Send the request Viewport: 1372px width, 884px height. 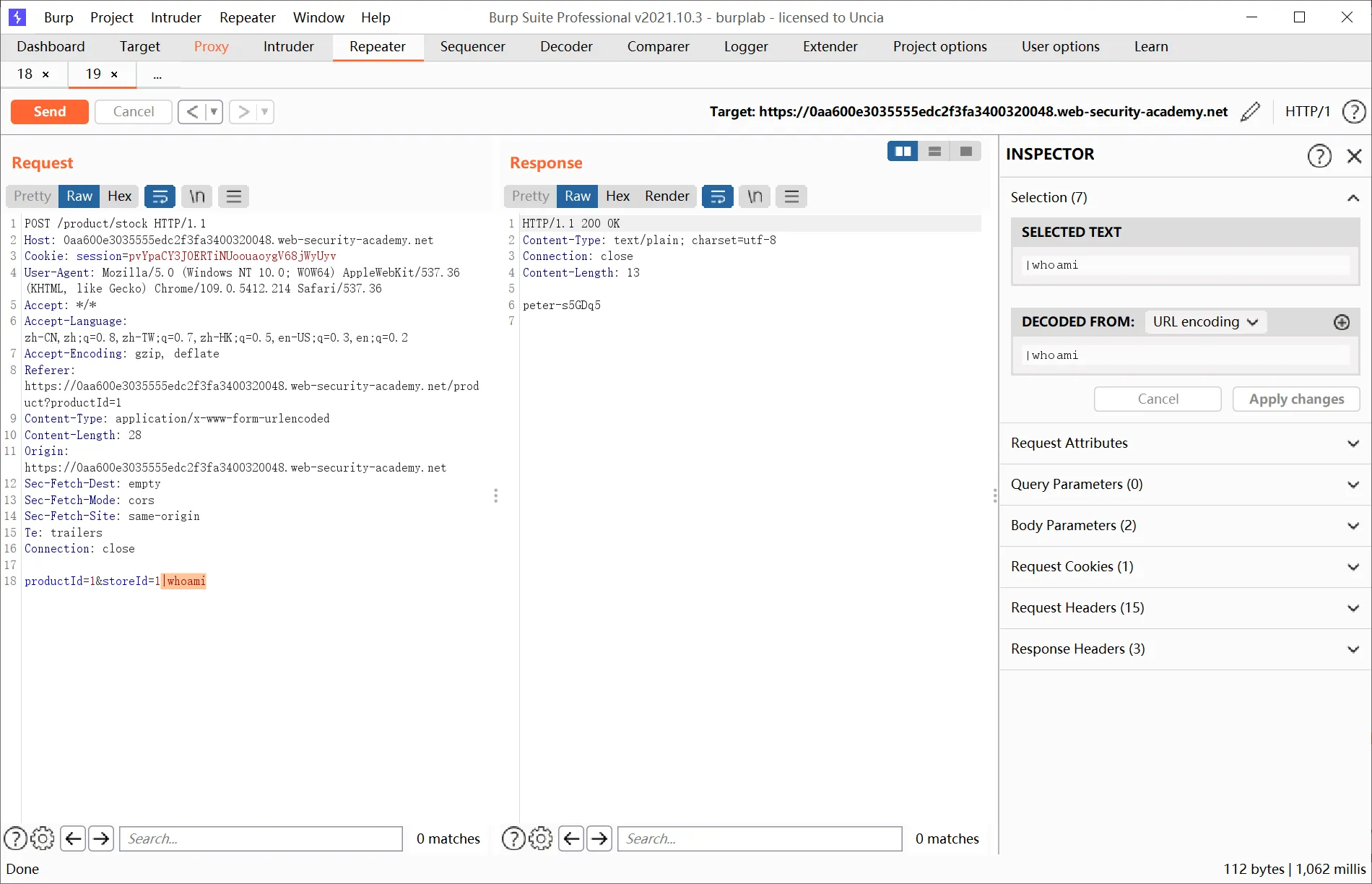[50, 112]
